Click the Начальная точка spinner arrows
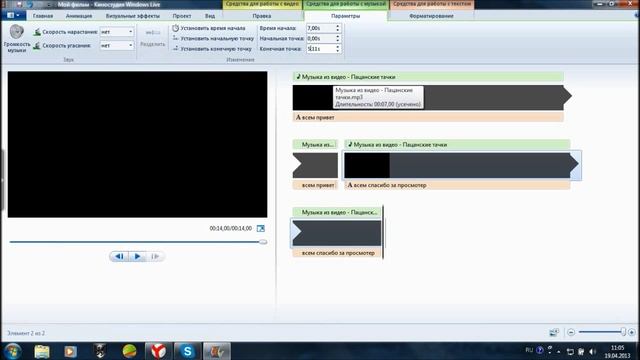Screen dimensions: 640x360 [x=338, y=38]
